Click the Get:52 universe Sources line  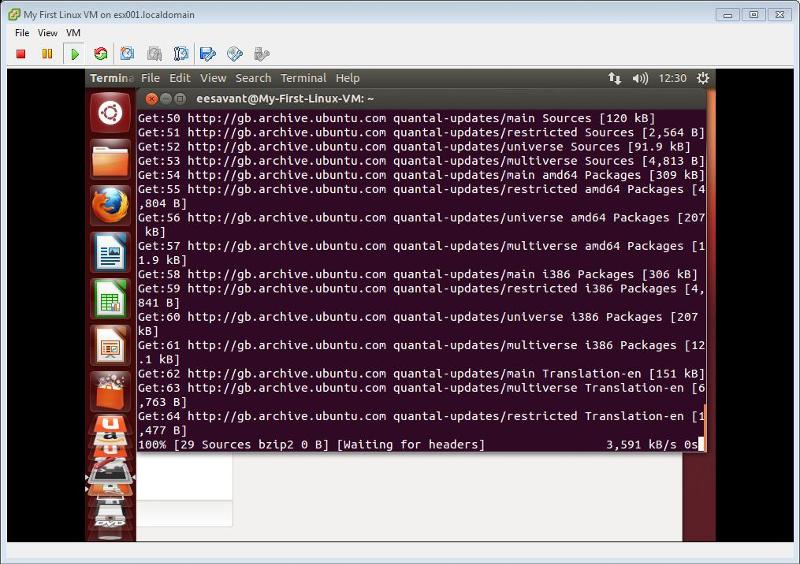tap(414, 147)
